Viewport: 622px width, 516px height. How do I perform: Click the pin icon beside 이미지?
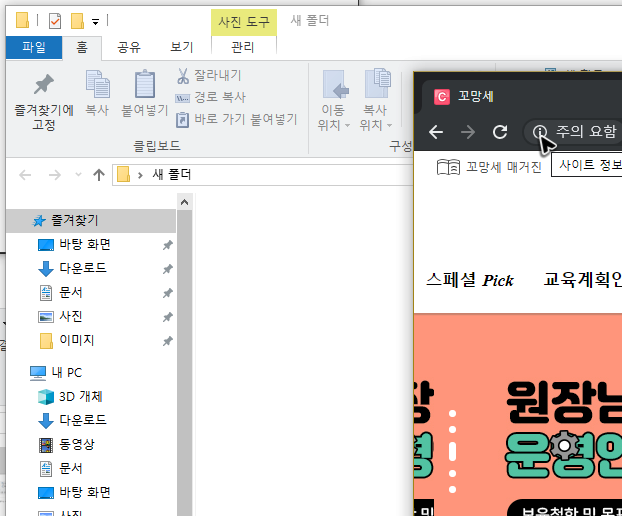tap(168, 341)
